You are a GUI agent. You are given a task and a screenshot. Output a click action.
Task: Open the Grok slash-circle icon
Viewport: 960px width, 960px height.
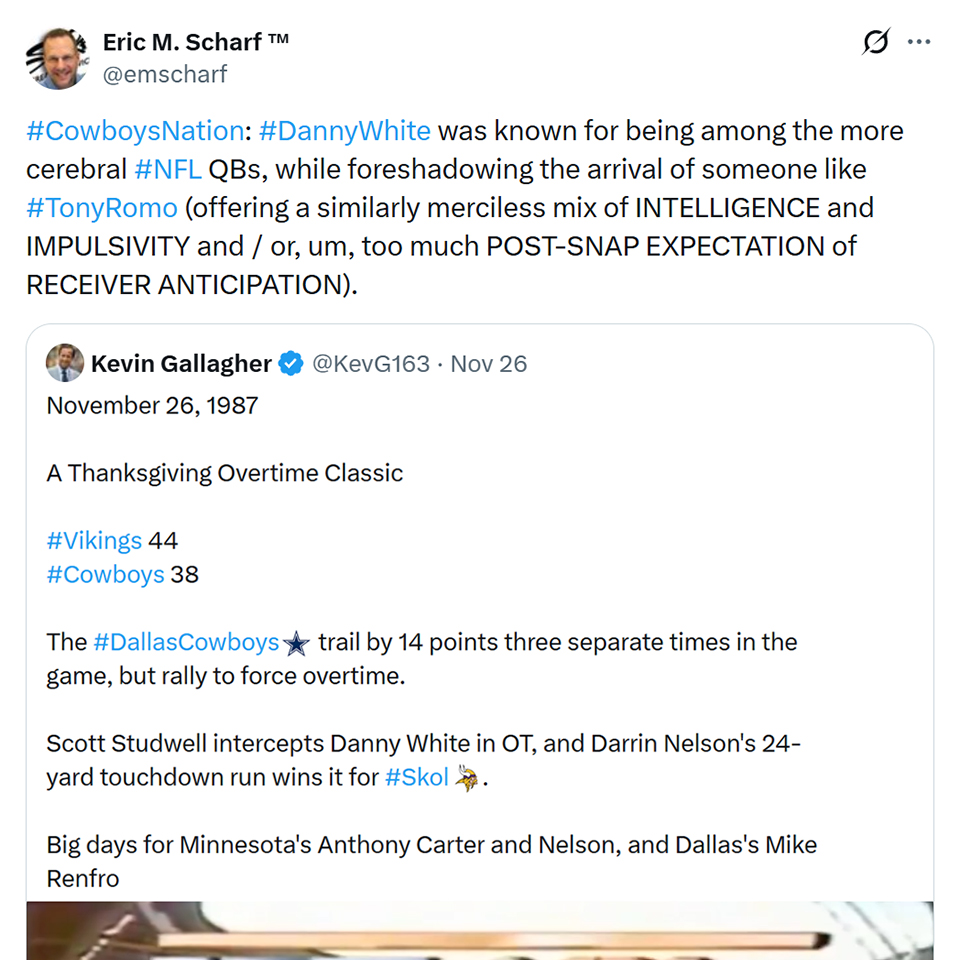[876, 43]
